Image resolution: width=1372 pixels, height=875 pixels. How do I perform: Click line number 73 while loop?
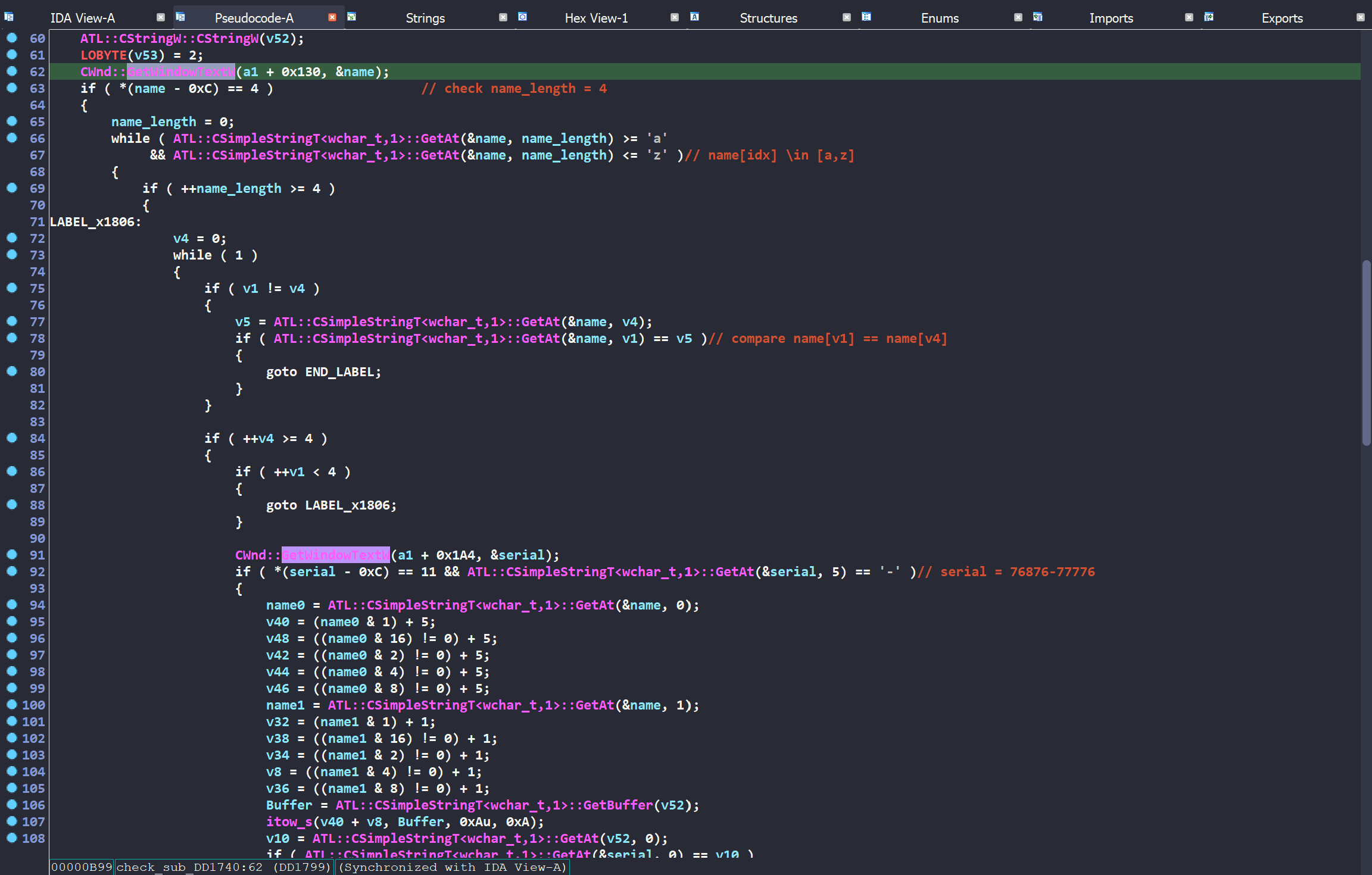pos(38,255)
